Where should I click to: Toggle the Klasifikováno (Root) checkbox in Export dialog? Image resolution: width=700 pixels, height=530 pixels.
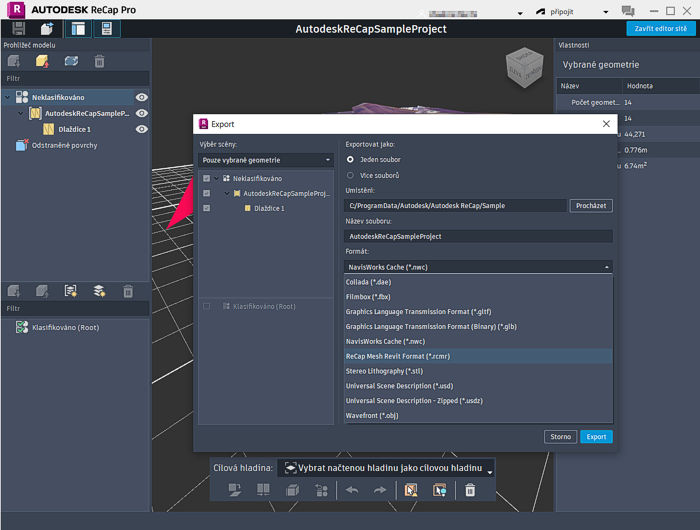[x=206, y=306]
